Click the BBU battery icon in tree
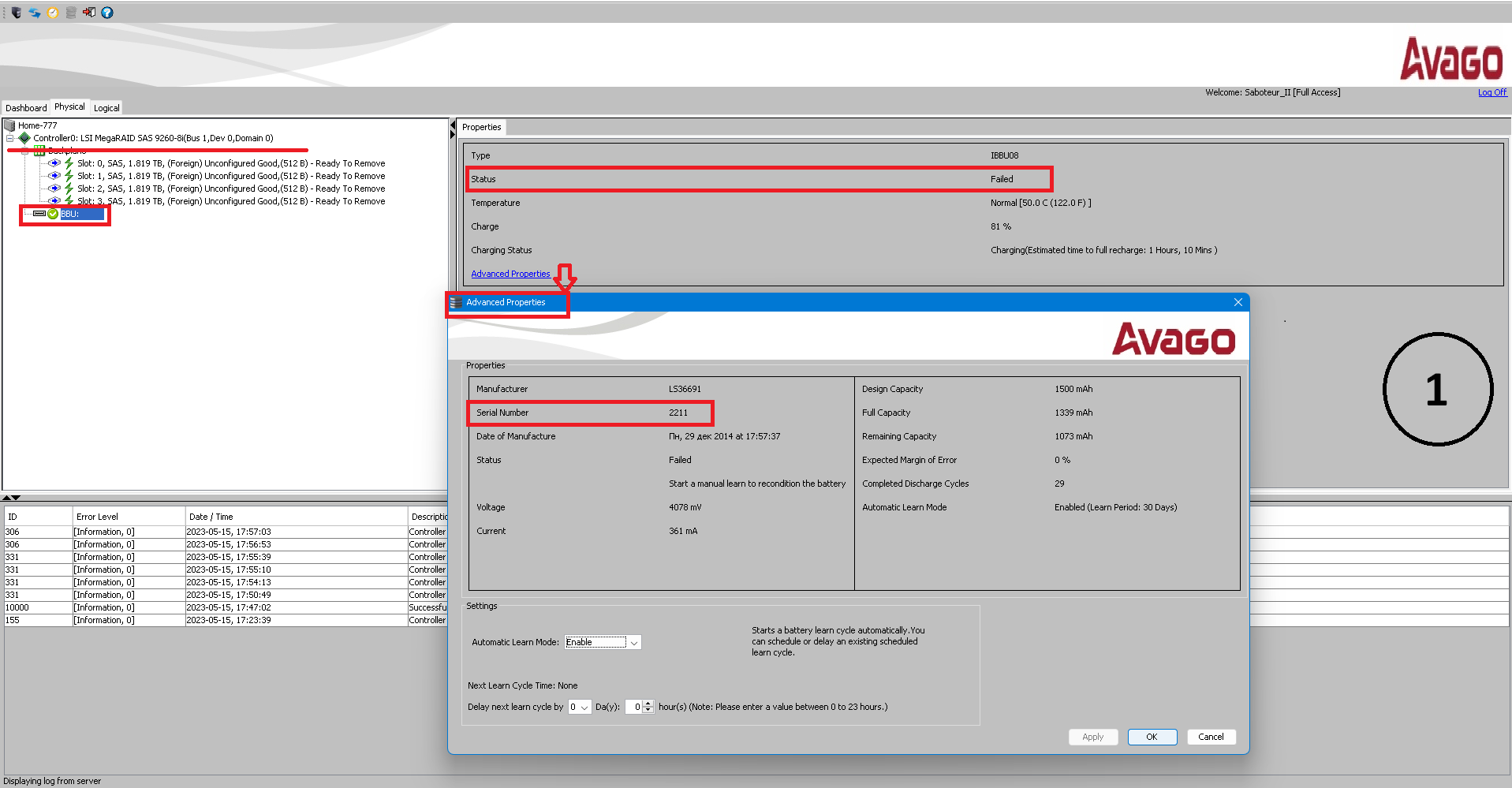The width and height of the screenshot is (1512, 788). (39, 214)
